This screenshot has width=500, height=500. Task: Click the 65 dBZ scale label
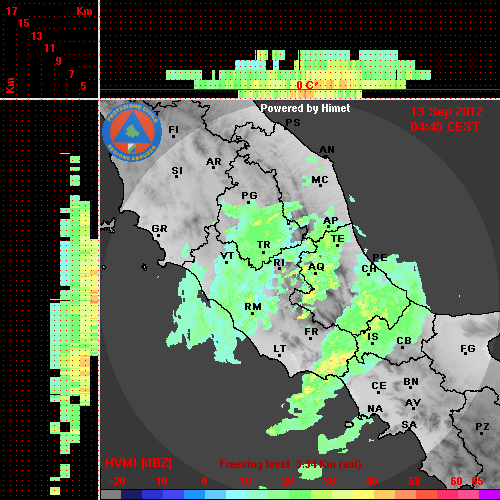477,481
